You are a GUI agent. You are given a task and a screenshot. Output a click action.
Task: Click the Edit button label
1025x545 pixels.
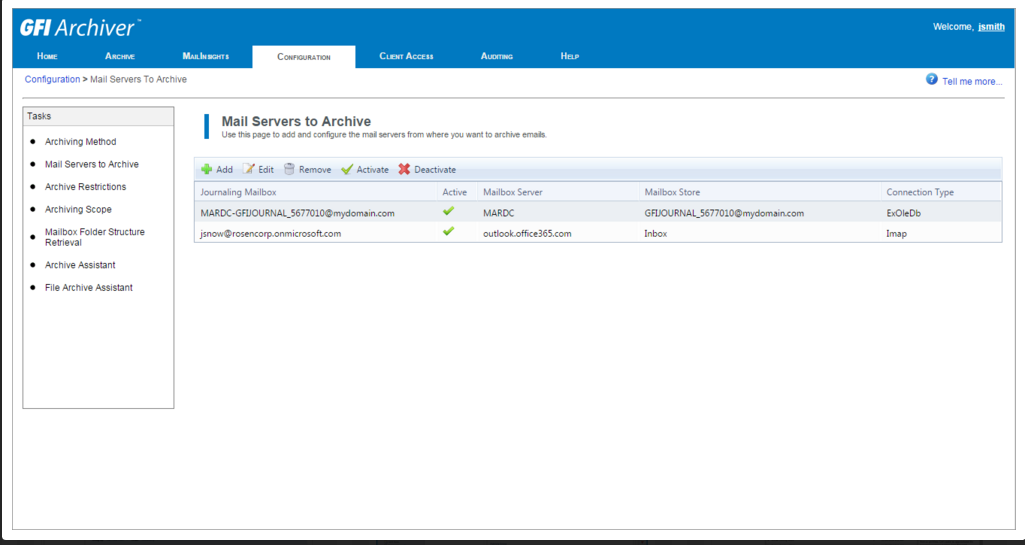point(266,170)
